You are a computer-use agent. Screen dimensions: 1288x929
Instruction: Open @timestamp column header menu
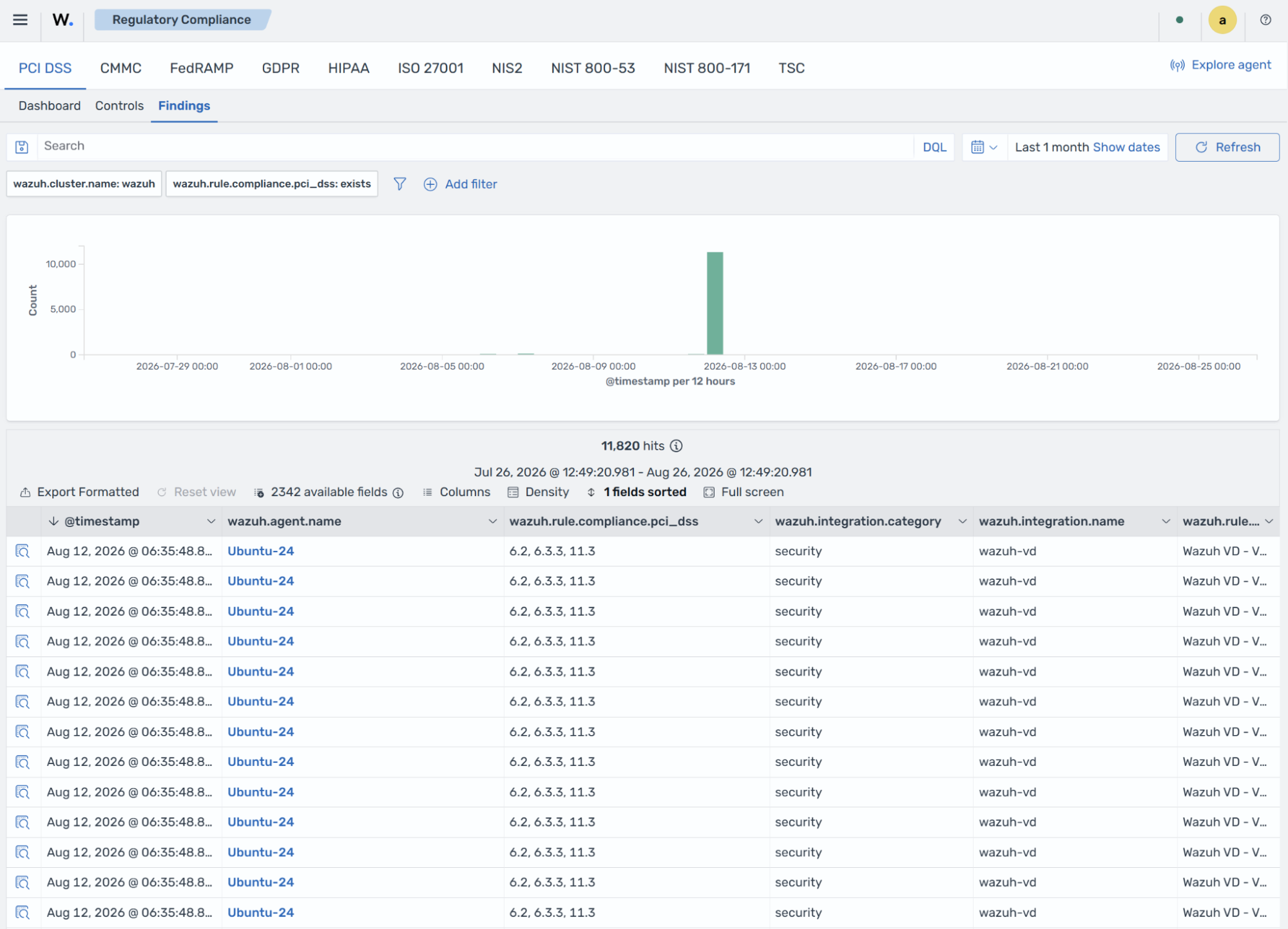click(211, 522)
